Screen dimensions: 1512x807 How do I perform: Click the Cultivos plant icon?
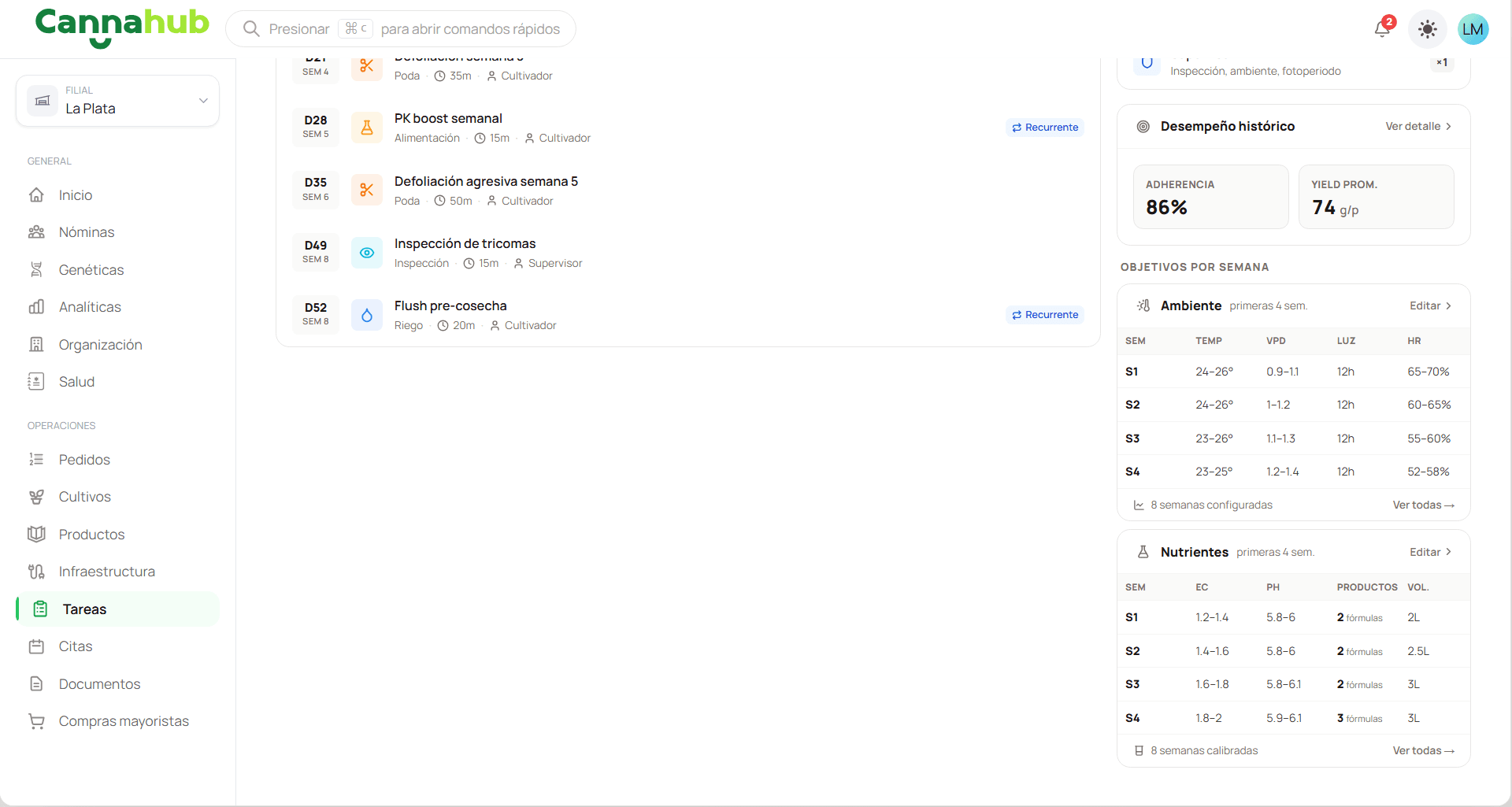tap(36, 497)
